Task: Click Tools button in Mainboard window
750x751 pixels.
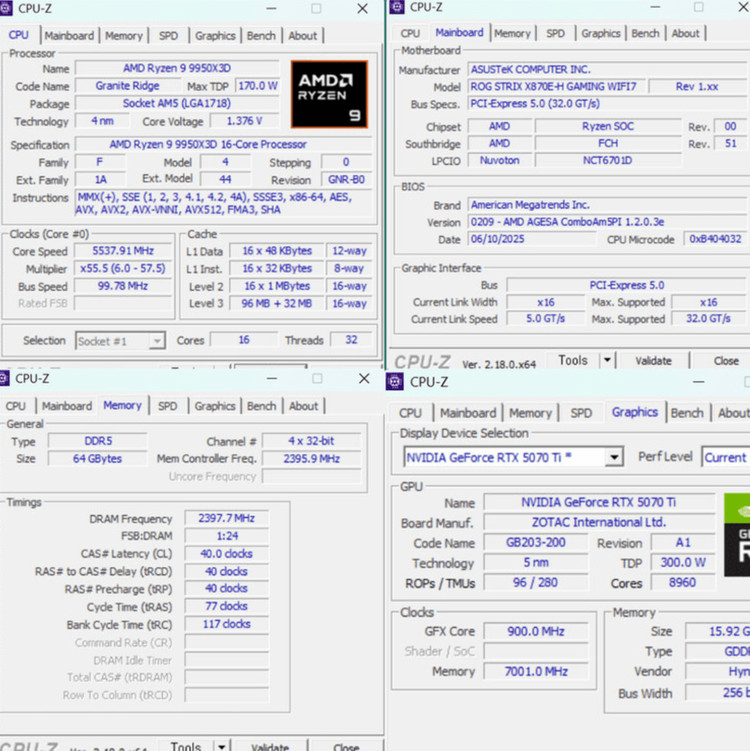Action: pos(573,360)
